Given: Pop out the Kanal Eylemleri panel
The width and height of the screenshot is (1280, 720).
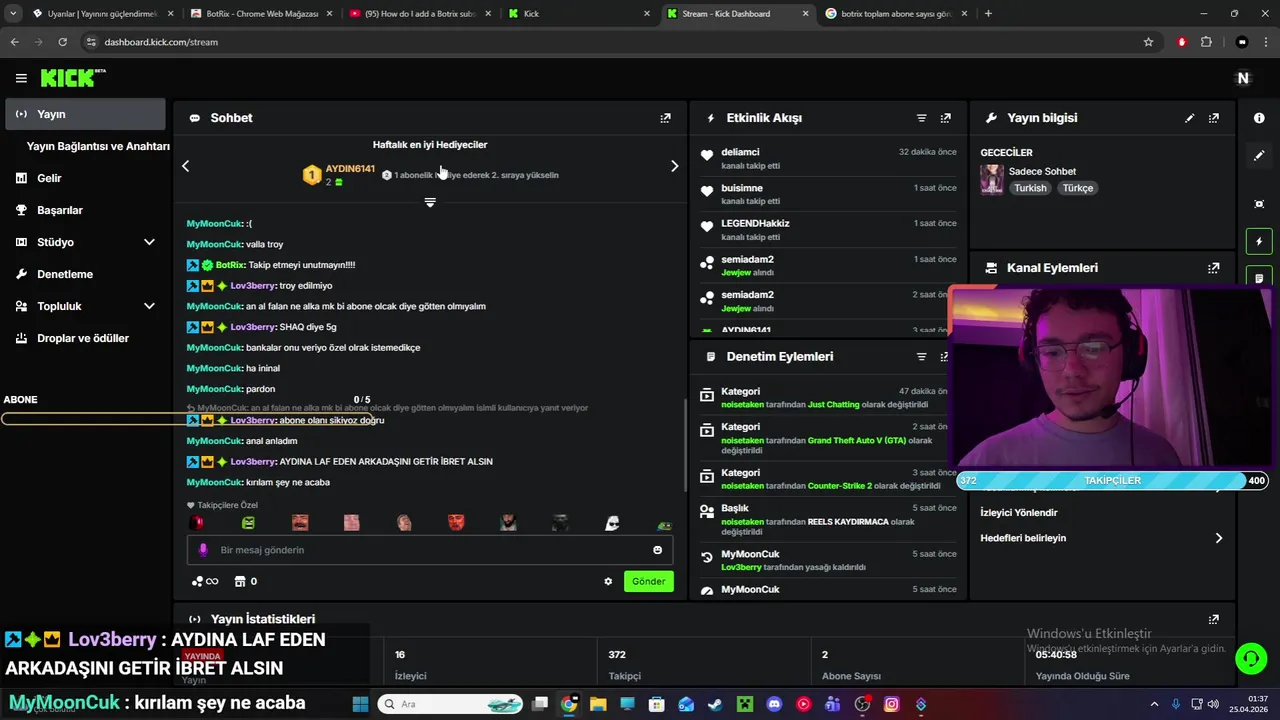Looking at the screenshot, I should [1214, 268].
